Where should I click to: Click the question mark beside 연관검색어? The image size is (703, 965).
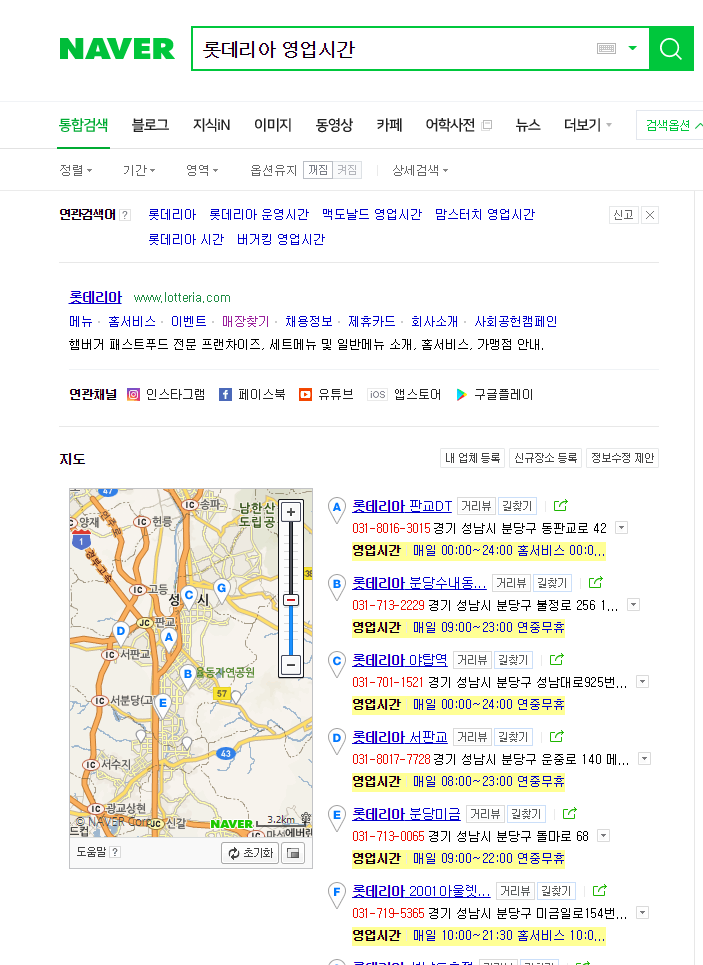[125, 215]
